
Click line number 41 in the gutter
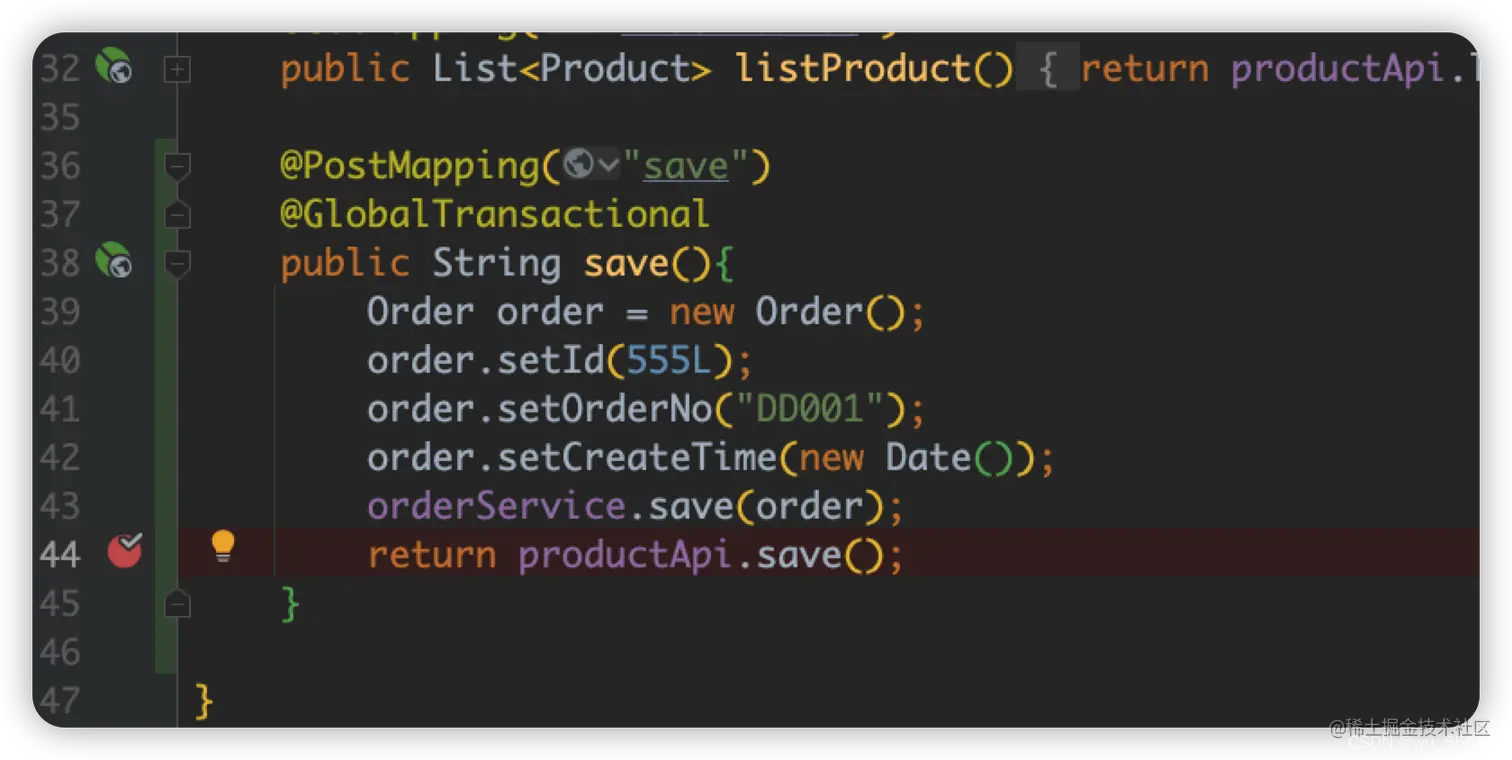60,409
